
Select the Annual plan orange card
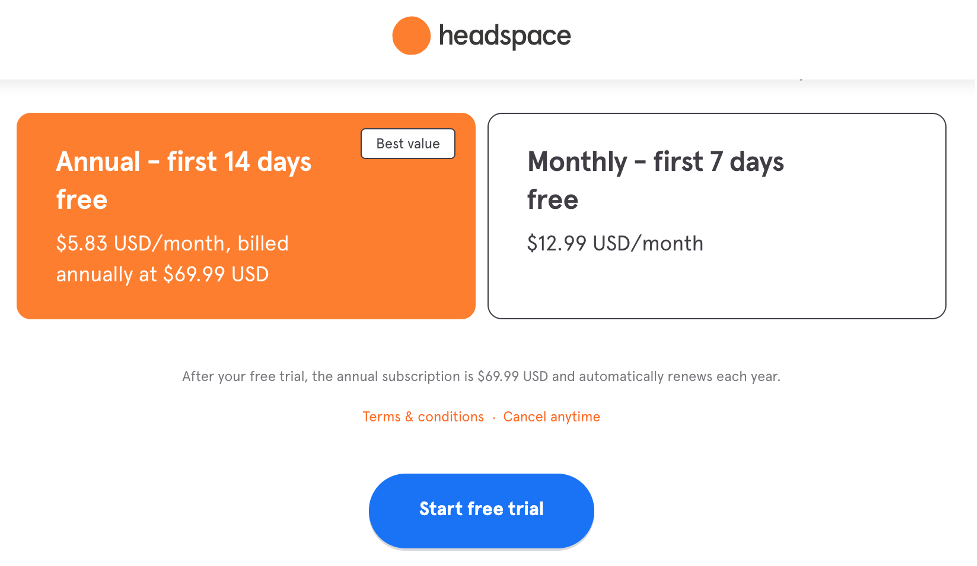pyautogui.click(x=246, y=216)
